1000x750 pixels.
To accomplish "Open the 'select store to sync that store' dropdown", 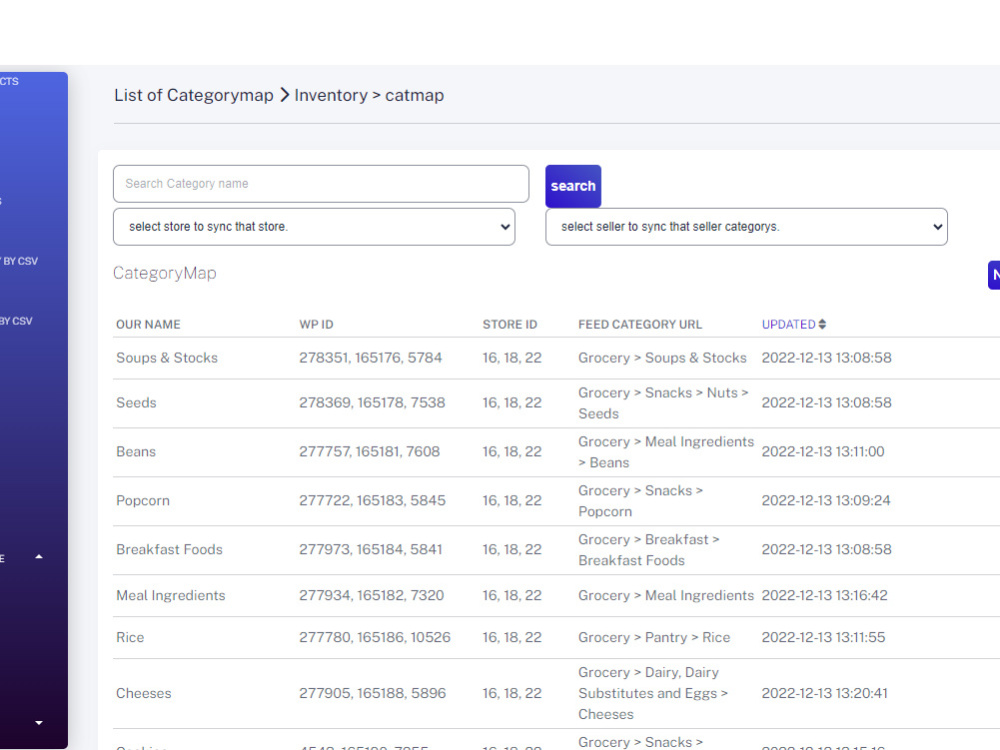I will point(314,227).
